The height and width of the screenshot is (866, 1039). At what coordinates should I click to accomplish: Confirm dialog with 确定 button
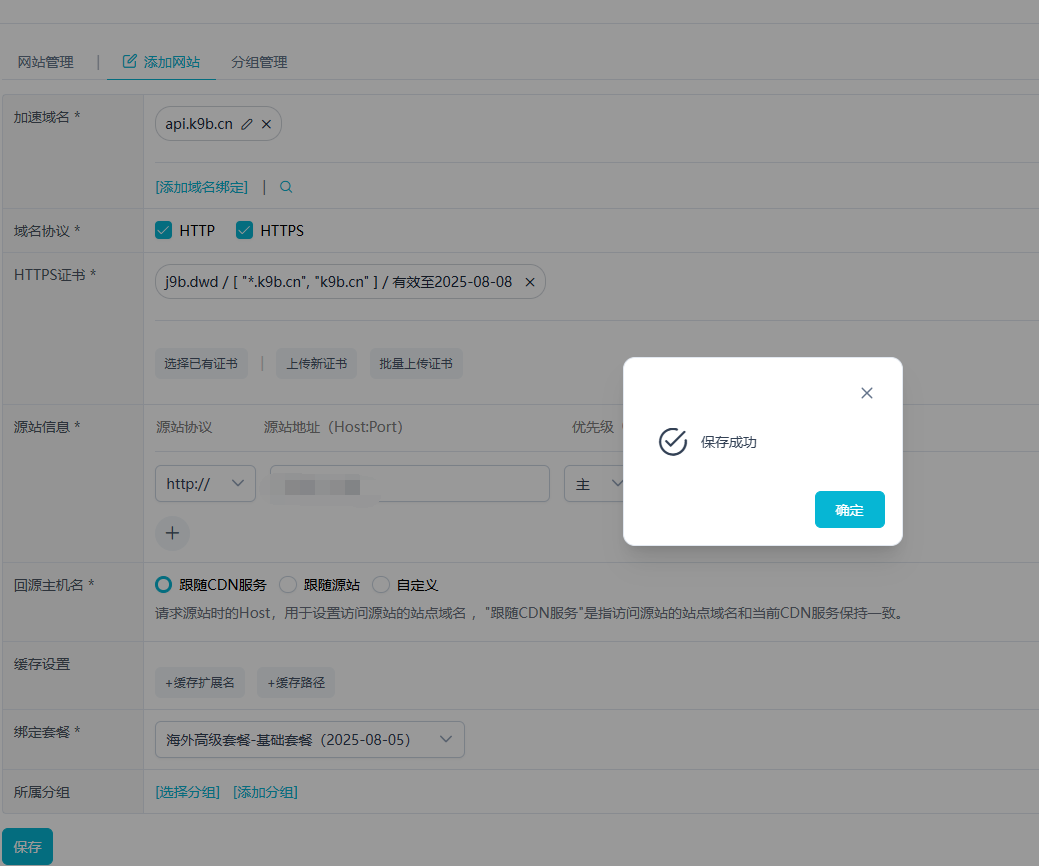tap(849, 510)
